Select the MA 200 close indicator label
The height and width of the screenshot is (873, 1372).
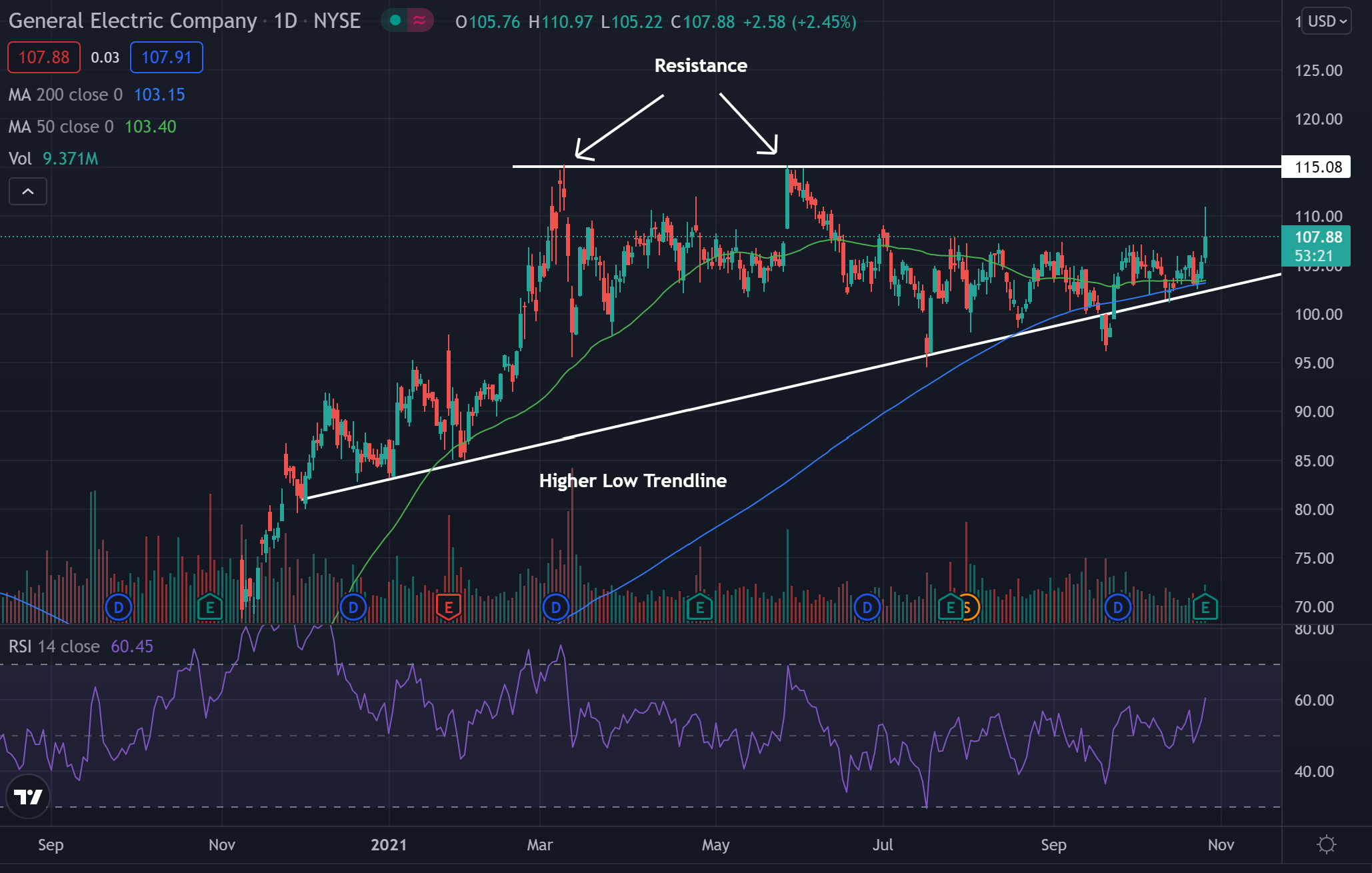click(65, 95)
